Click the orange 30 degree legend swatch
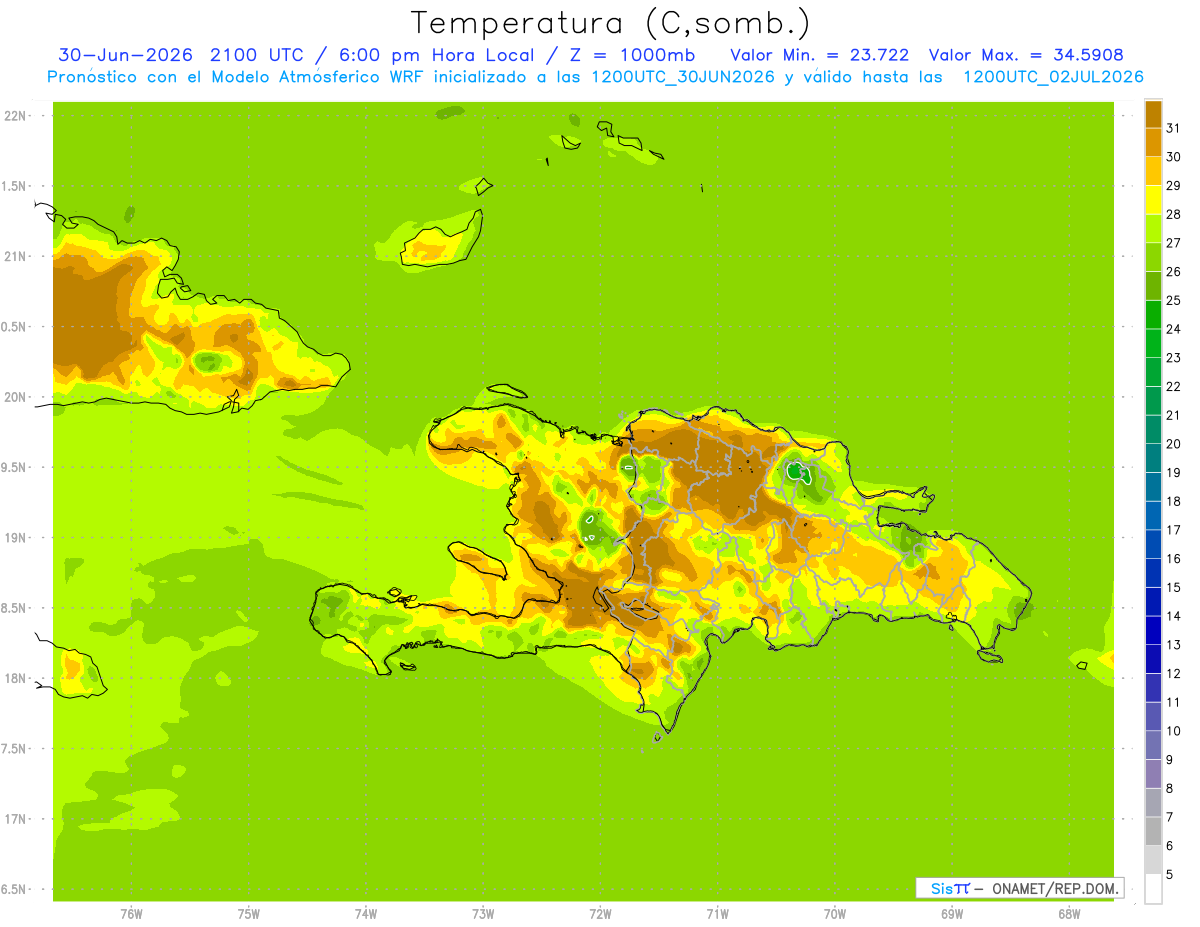Image resolution: width=1200 pixels, height=927 pixels. [x=1153, y=143]
